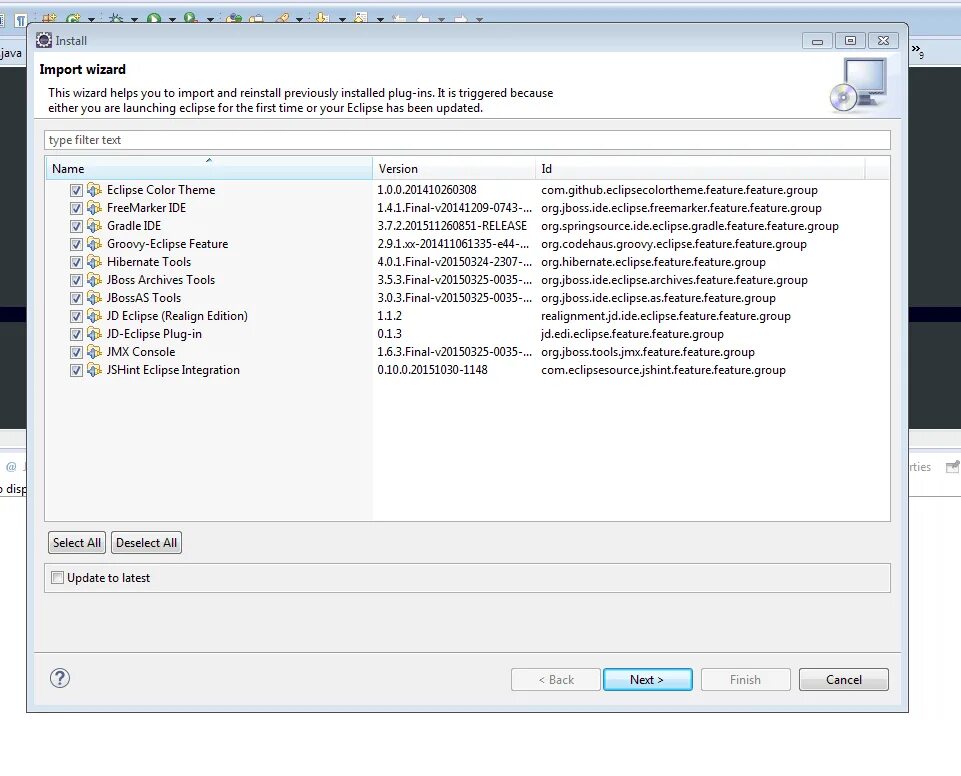
Task: Click the Next > button
Action: point(648,679)
